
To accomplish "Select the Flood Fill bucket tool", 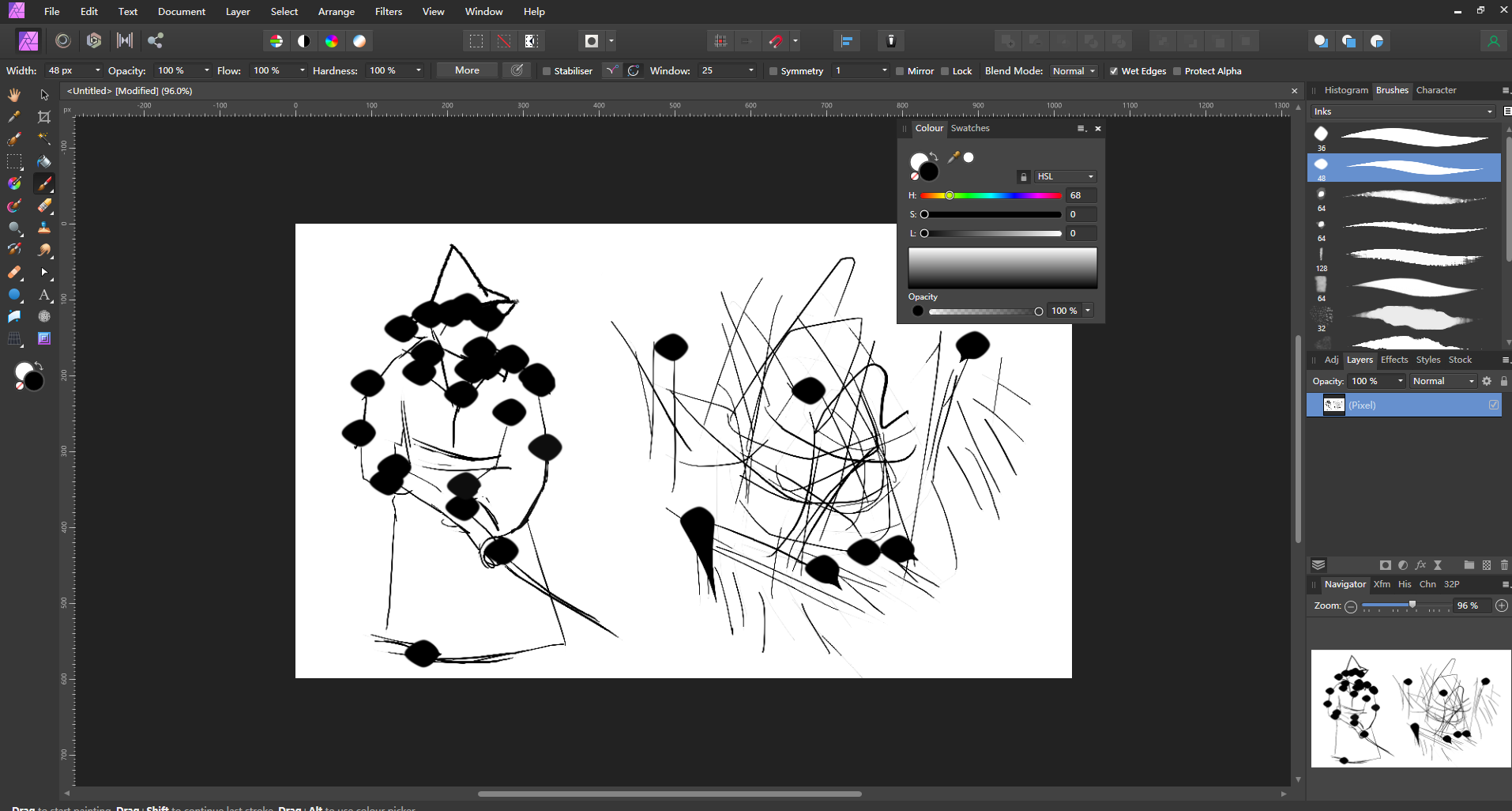I will click(x=44, y=161).
